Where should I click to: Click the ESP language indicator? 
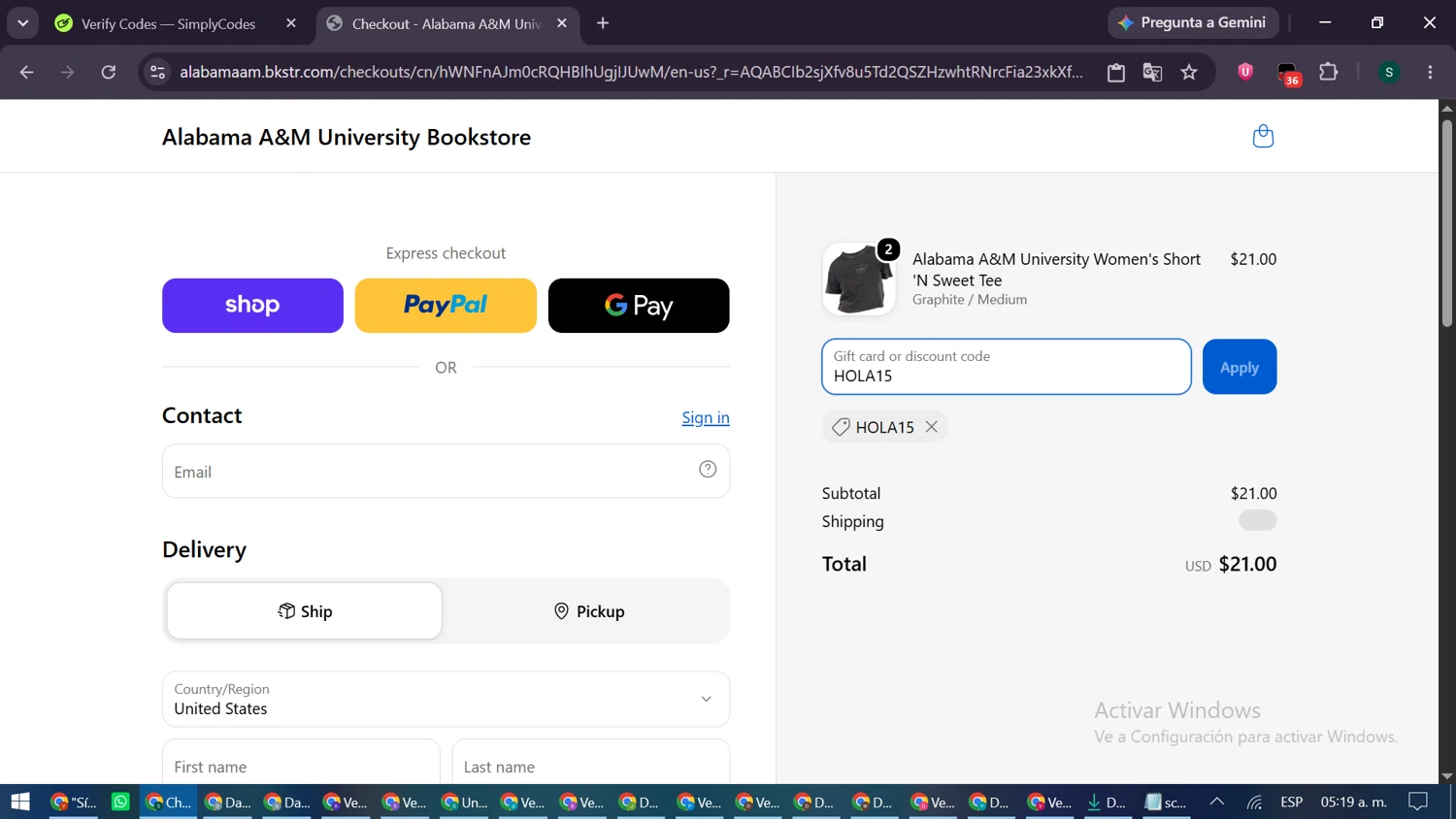1291,802
